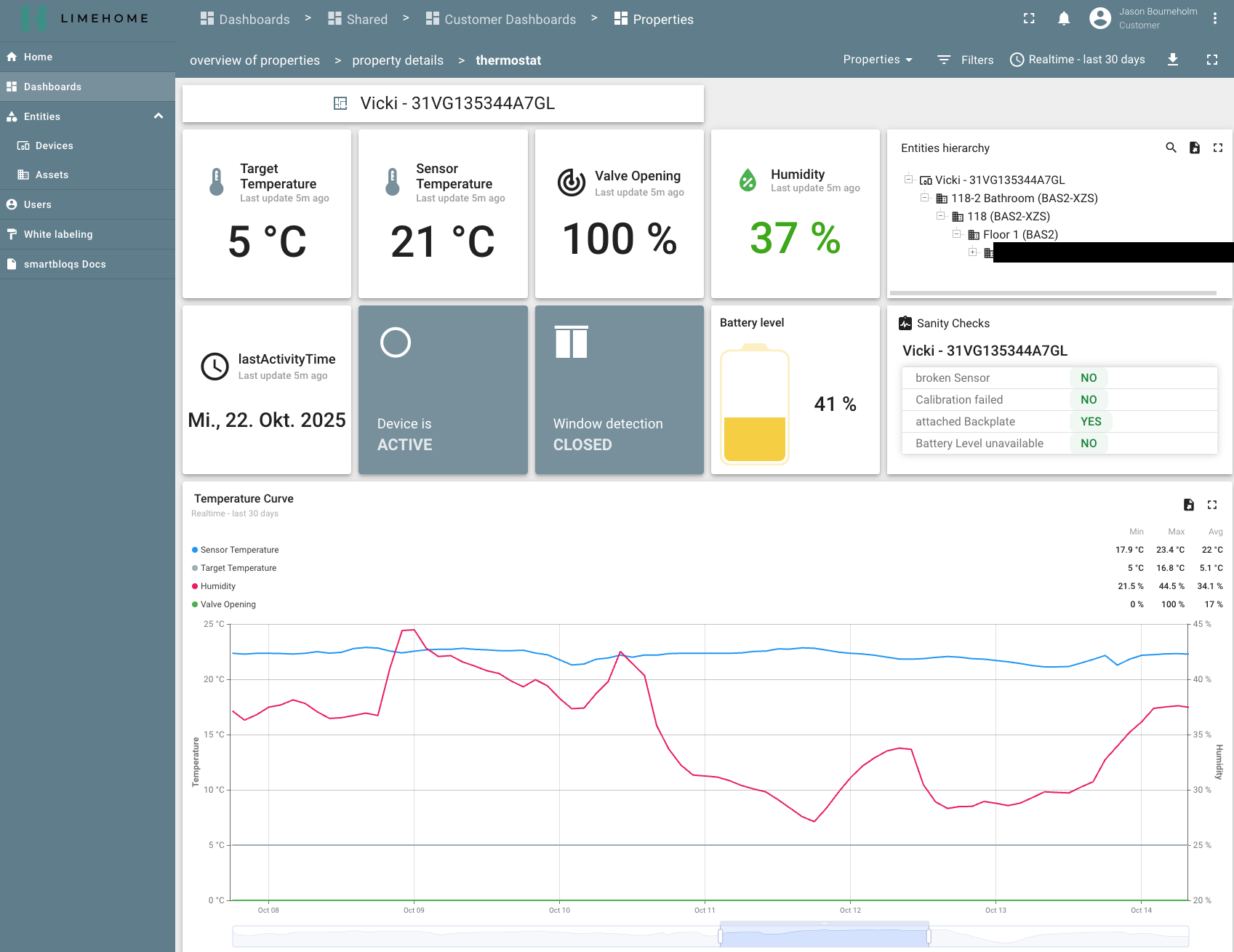Go to White labeling menu item
Screen dimensions: 1234x952
coord(58,234)
